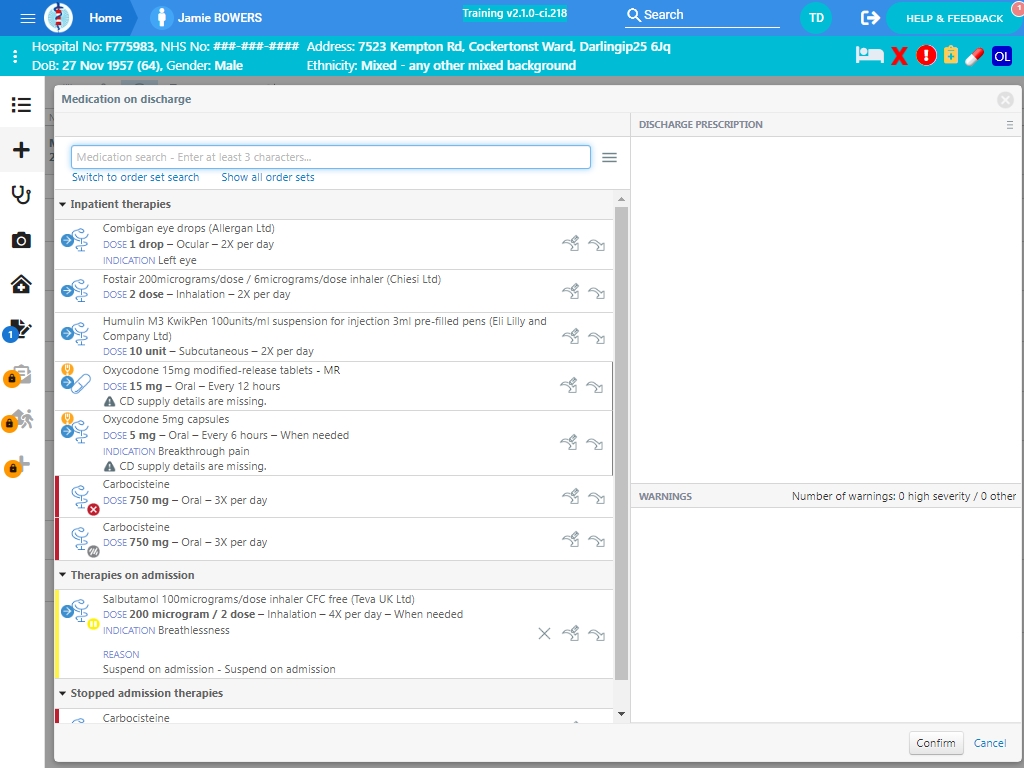Screen dimensions: 1024x768
Task: Click the plain arrow icon on Combigan row
Action: tap(596, 245)
